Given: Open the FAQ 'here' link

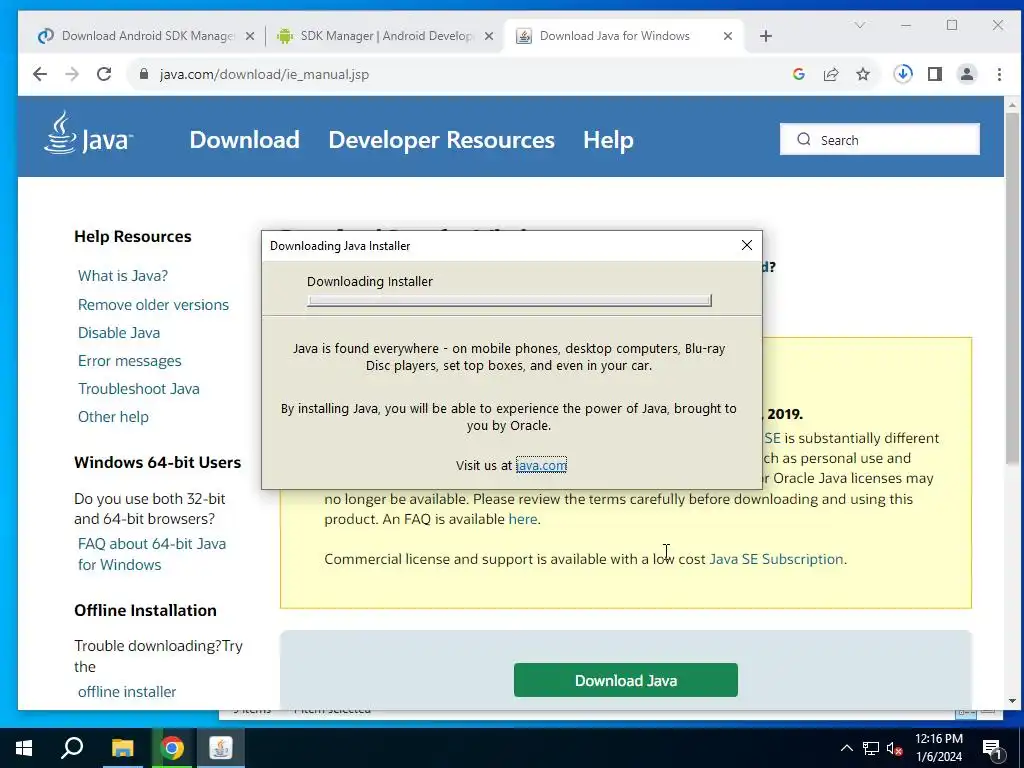Looking at the screenshot, I should point(522,519).
